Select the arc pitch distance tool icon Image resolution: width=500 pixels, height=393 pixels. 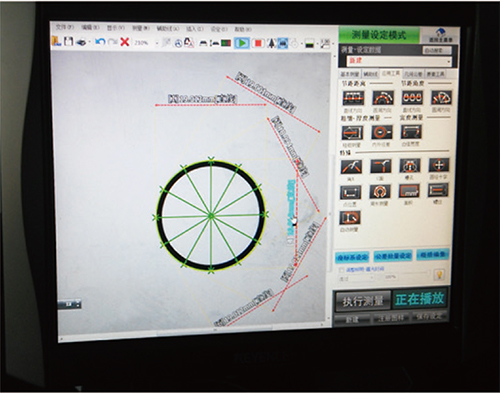383,98
